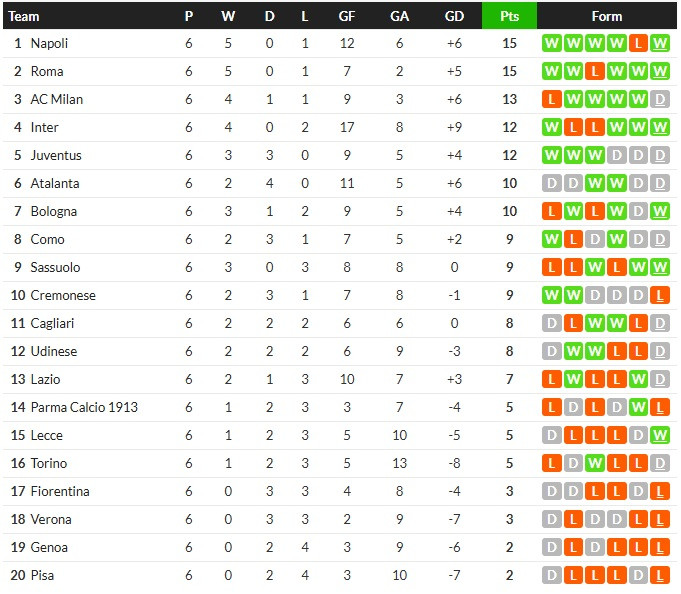Click Roma's loss badge in Form column

pyautogui.click(x=594, y=72)
